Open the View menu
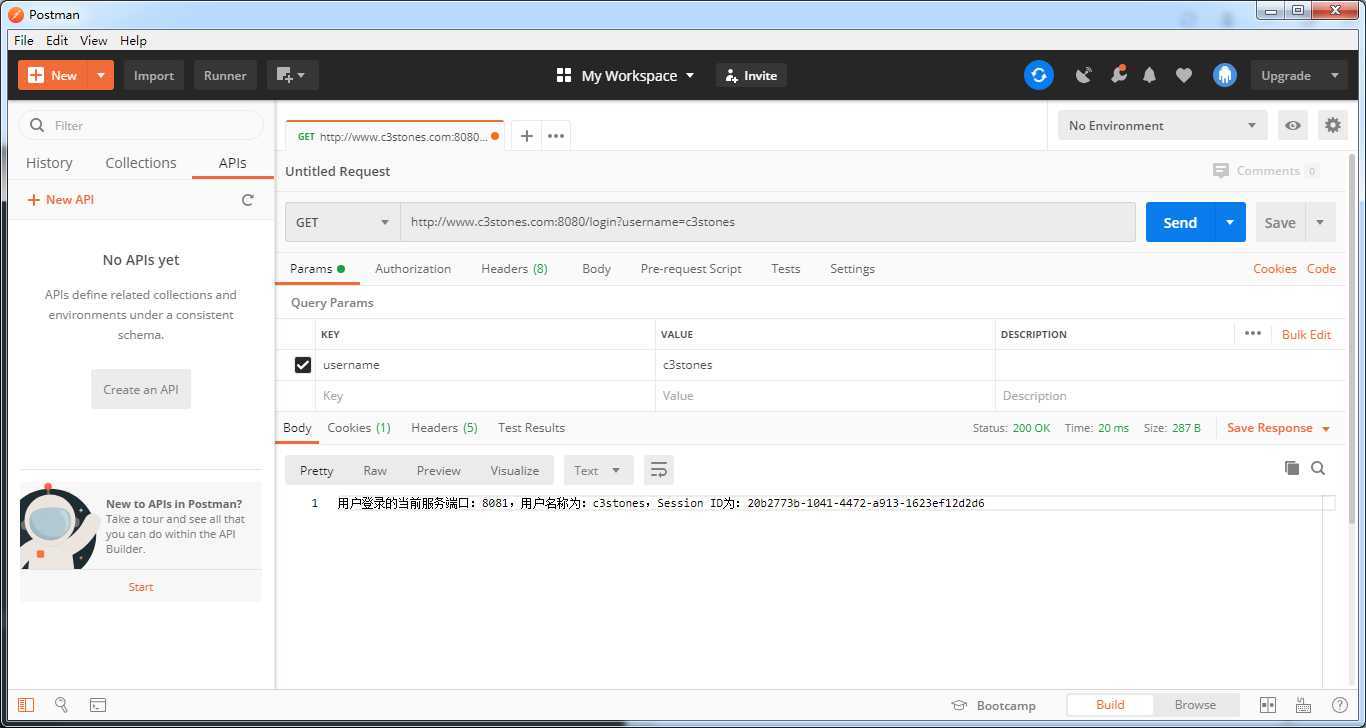 93,40
